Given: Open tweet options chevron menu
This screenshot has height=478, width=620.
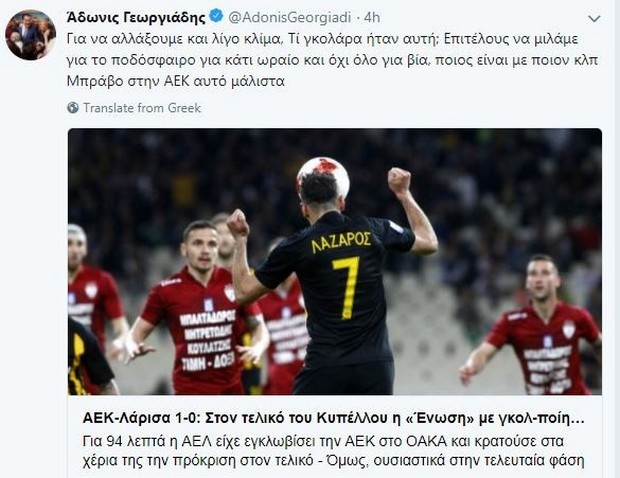Looking at the screenshot, I should click(594, 19).
